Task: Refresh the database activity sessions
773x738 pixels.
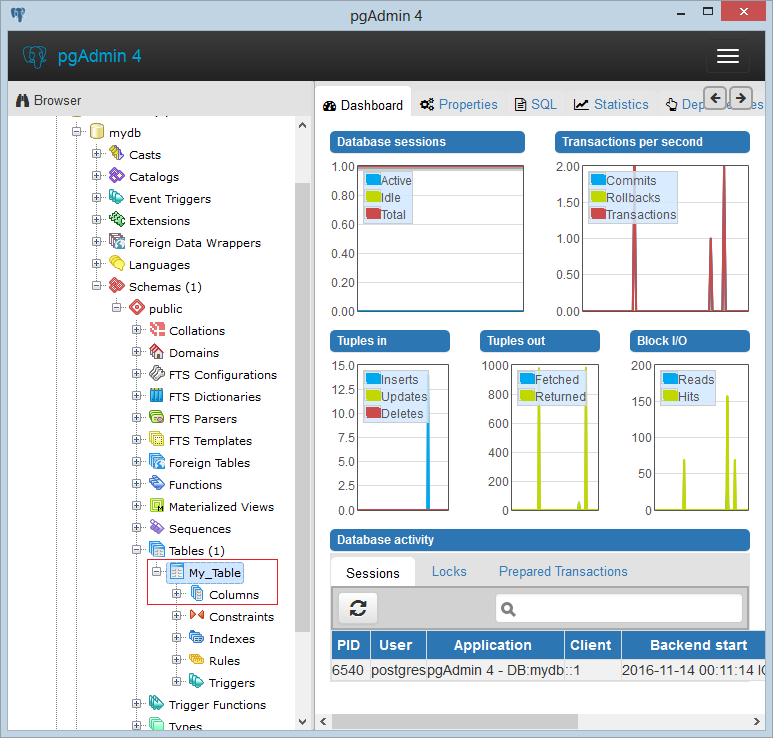Action: click(358, 608)
